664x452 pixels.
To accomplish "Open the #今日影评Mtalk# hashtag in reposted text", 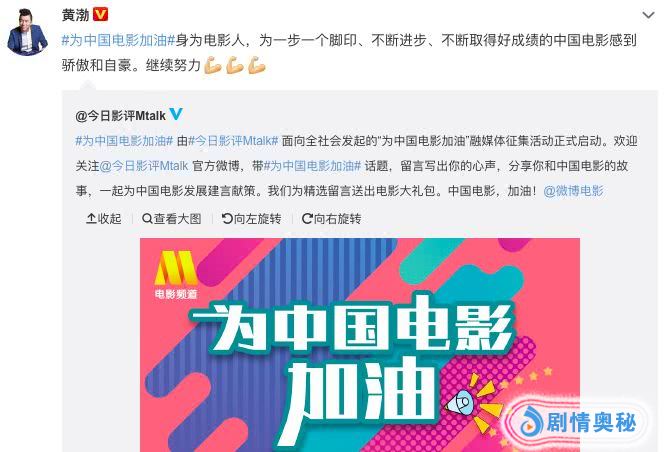I will (x=233, y=141).
